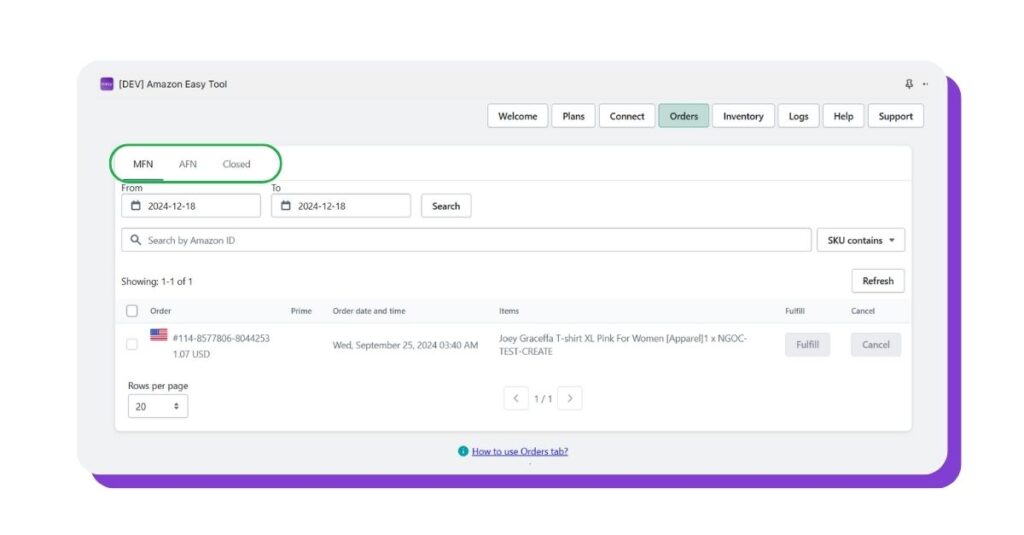
Task: Open the Inventory page
Action: click(x=743, y=116)
